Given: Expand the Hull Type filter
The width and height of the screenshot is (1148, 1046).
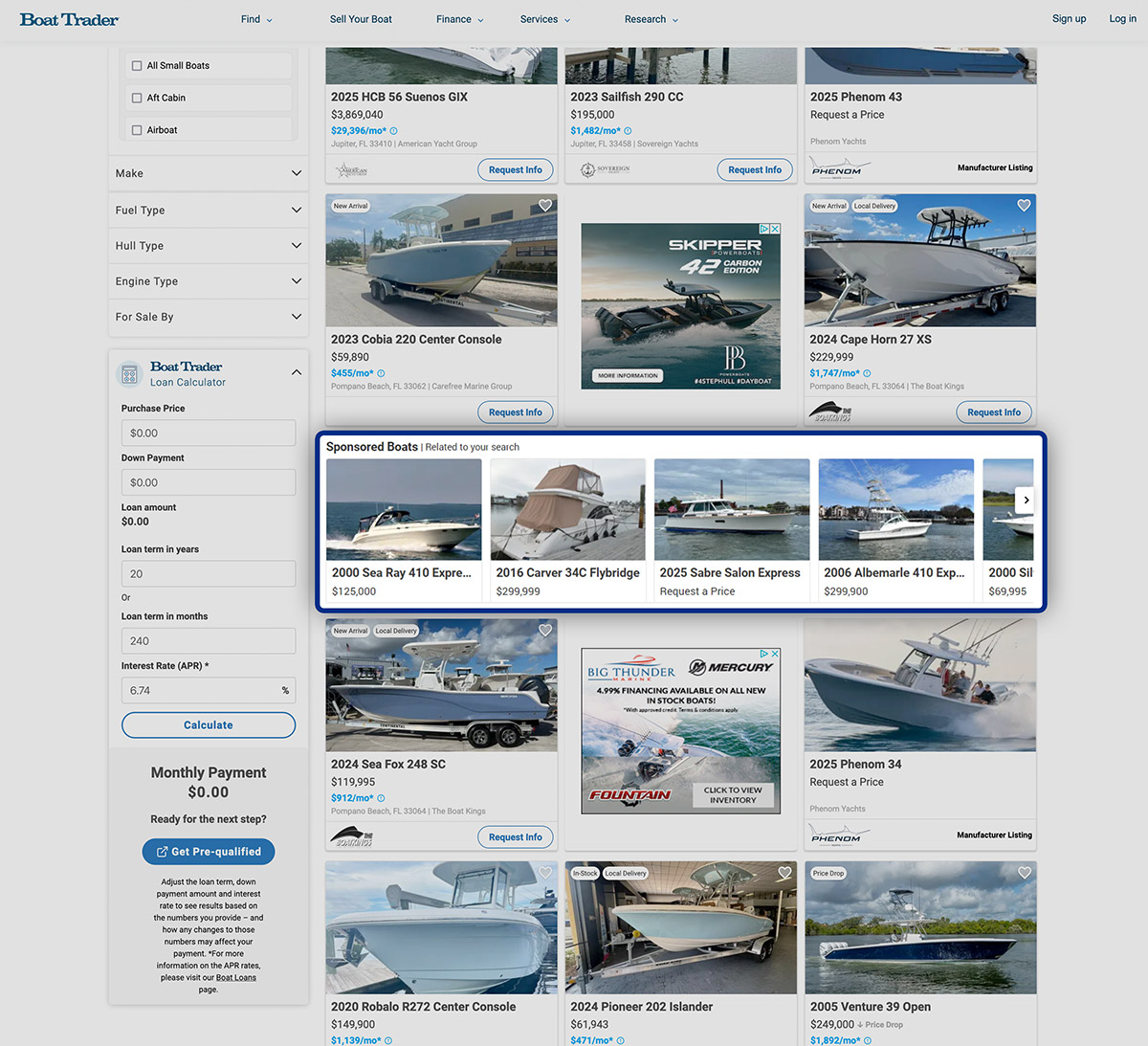Looking at the screenshot, I should 209,246.
